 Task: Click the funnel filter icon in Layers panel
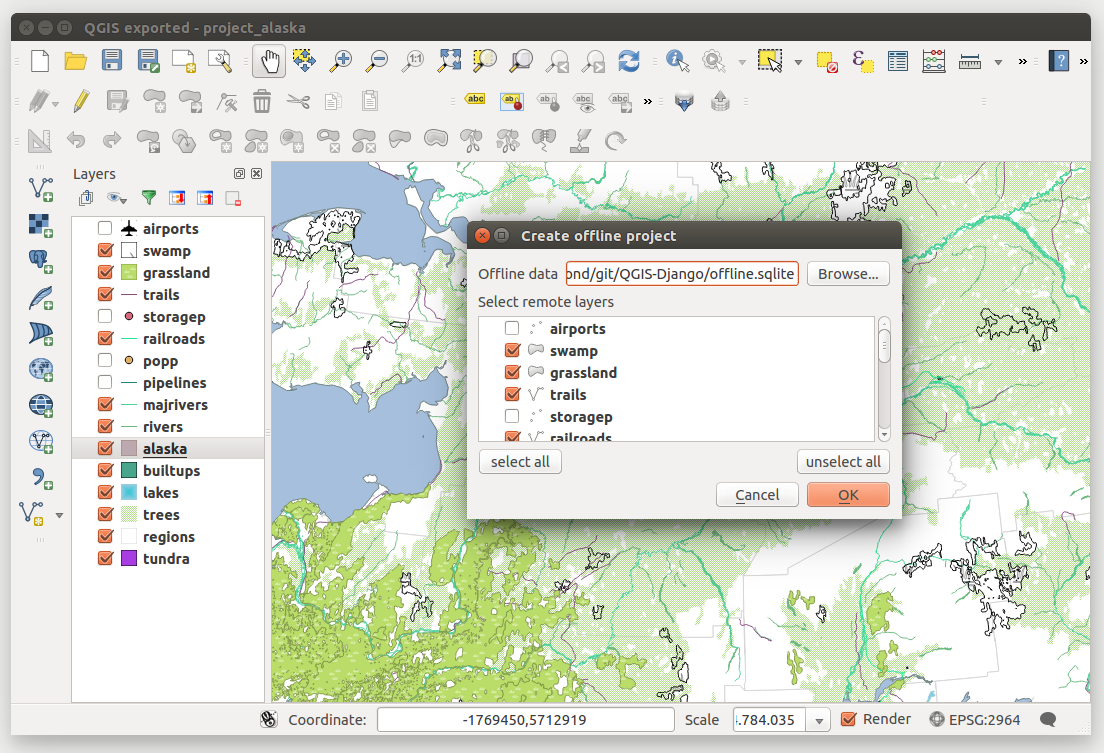point(148,198)
